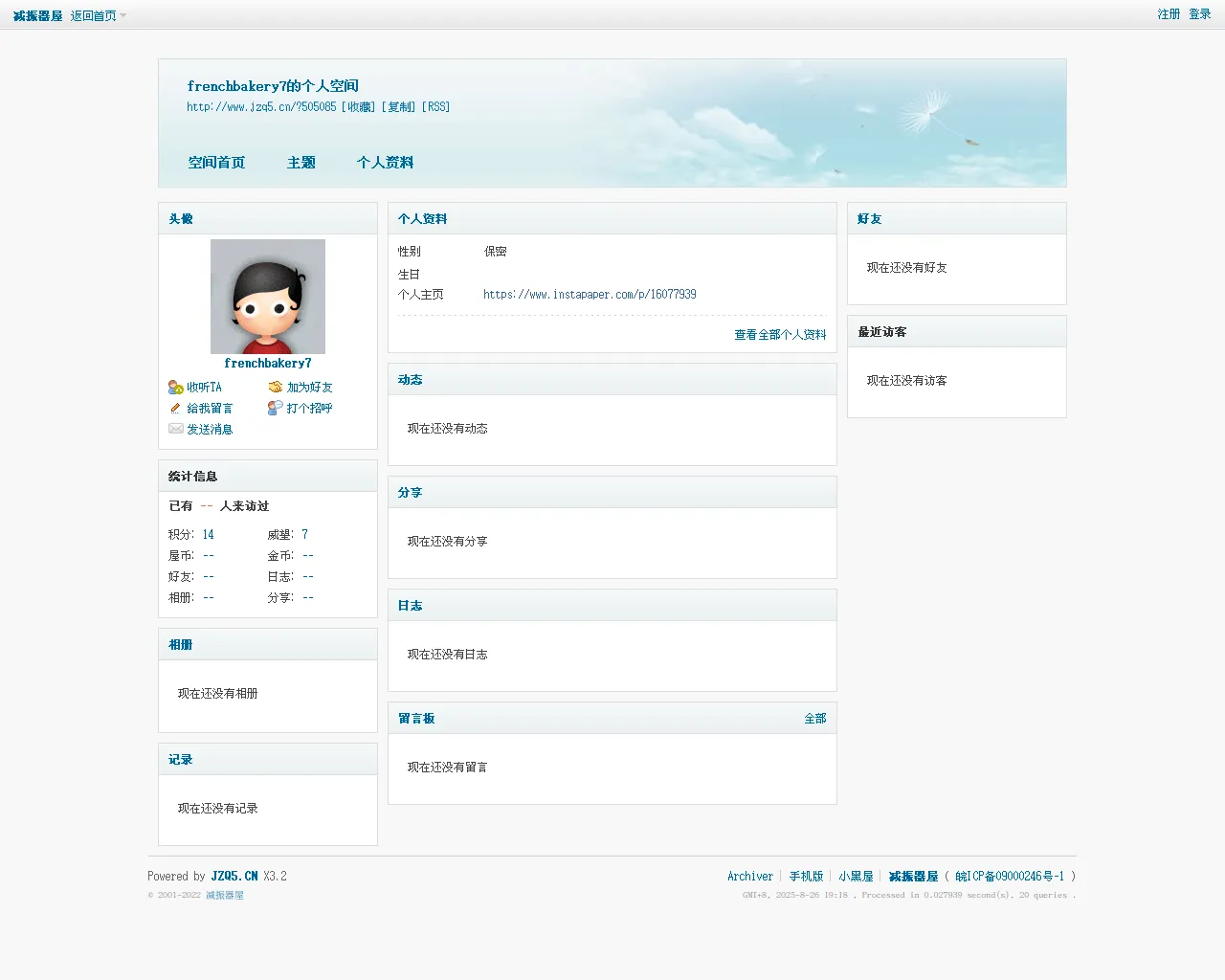Click the text 现在还没有记录

[x=218, y=809]
